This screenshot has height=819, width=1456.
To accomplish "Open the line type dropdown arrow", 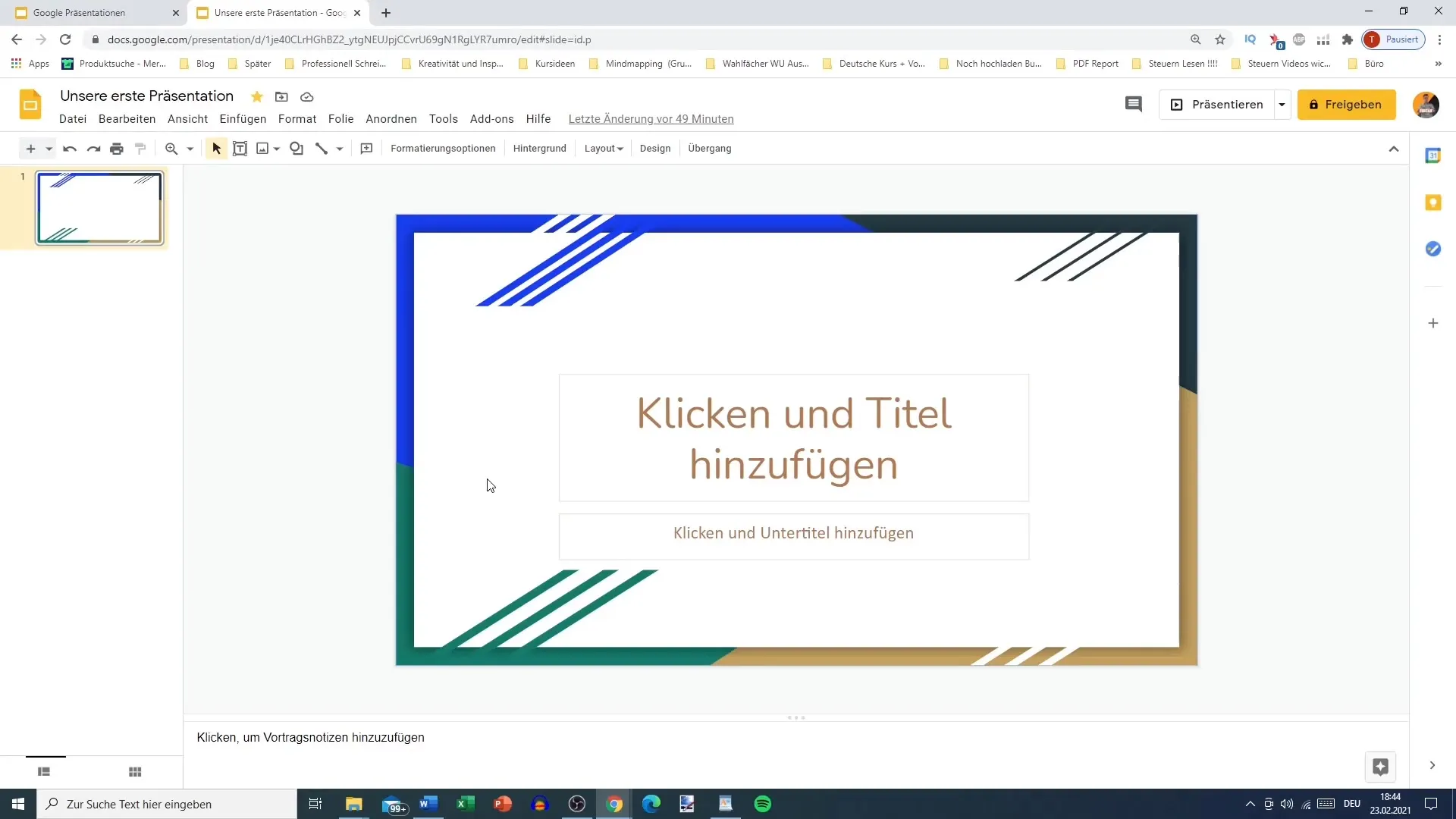I will click(340, 149).
